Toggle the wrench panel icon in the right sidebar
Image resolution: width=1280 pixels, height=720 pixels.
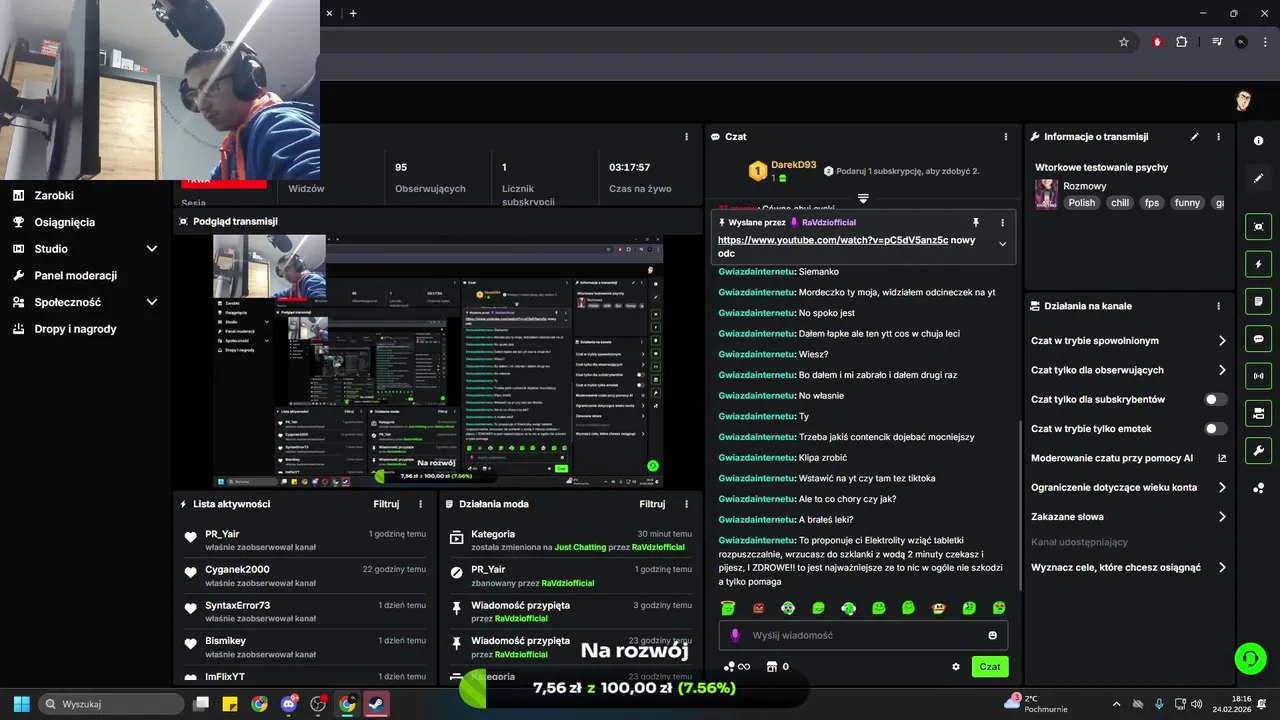tap(1258, 450)
